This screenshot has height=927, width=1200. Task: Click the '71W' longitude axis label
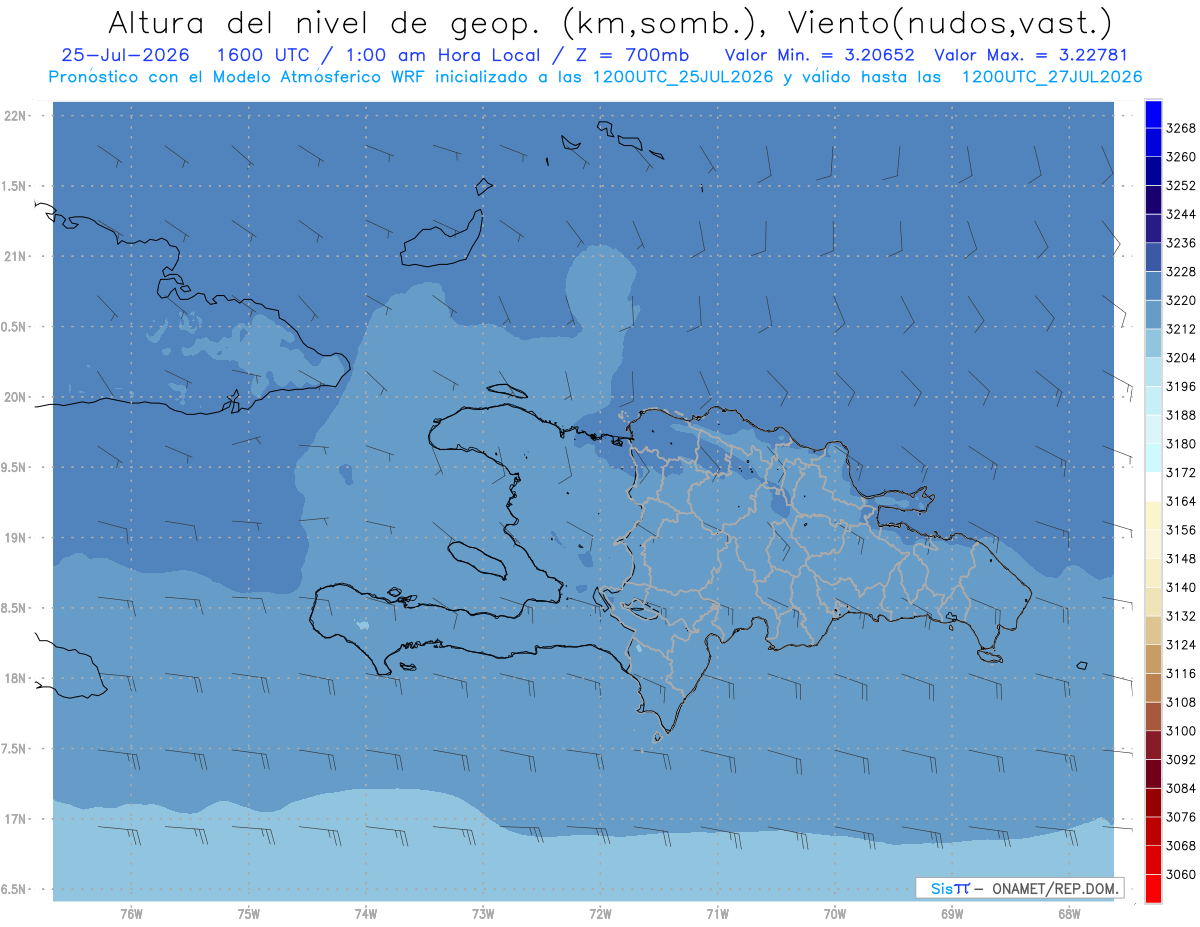717,914
